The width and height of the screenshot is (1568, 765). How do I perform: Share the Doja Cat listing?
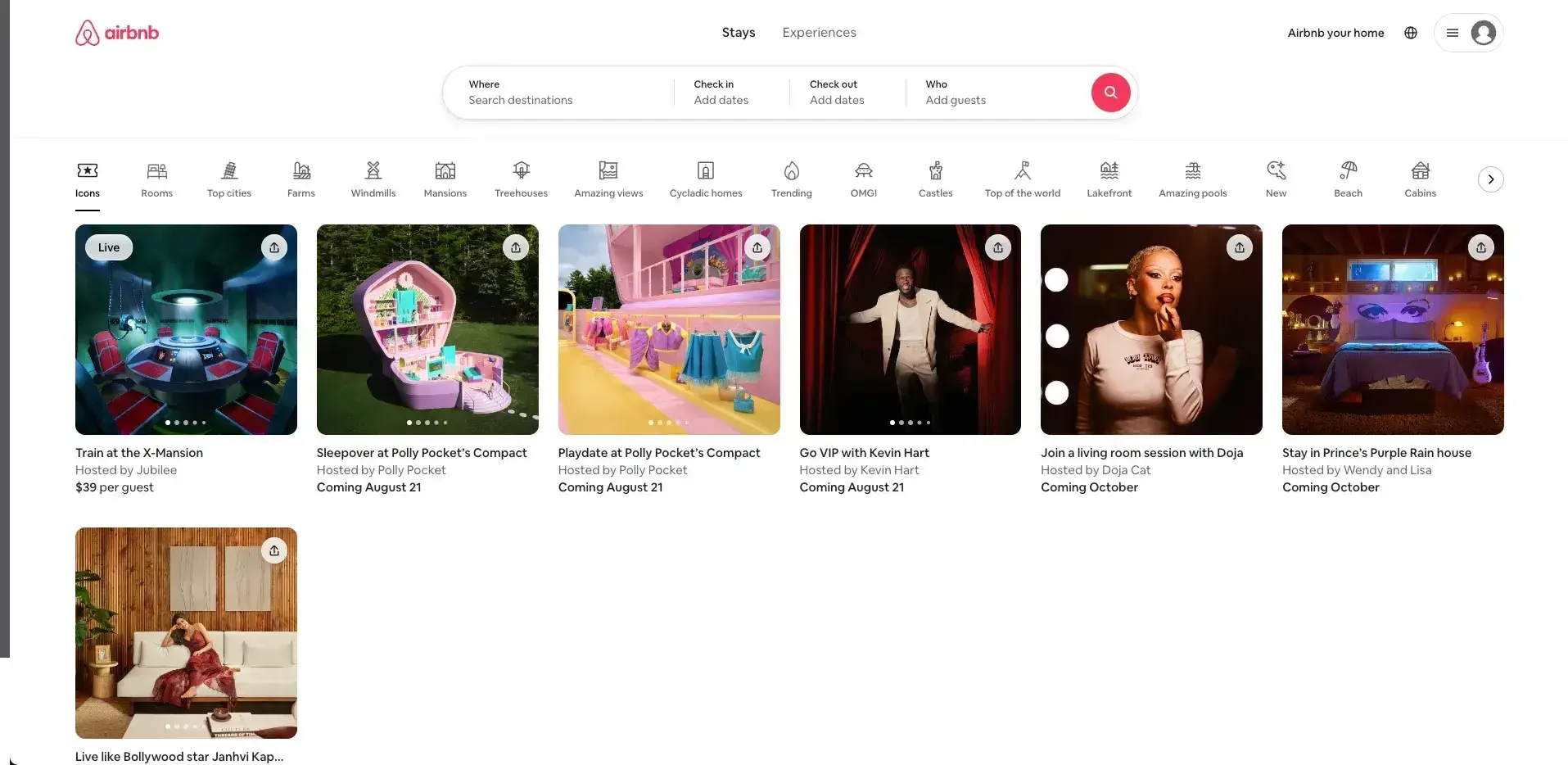click(x=1240, y=247)
